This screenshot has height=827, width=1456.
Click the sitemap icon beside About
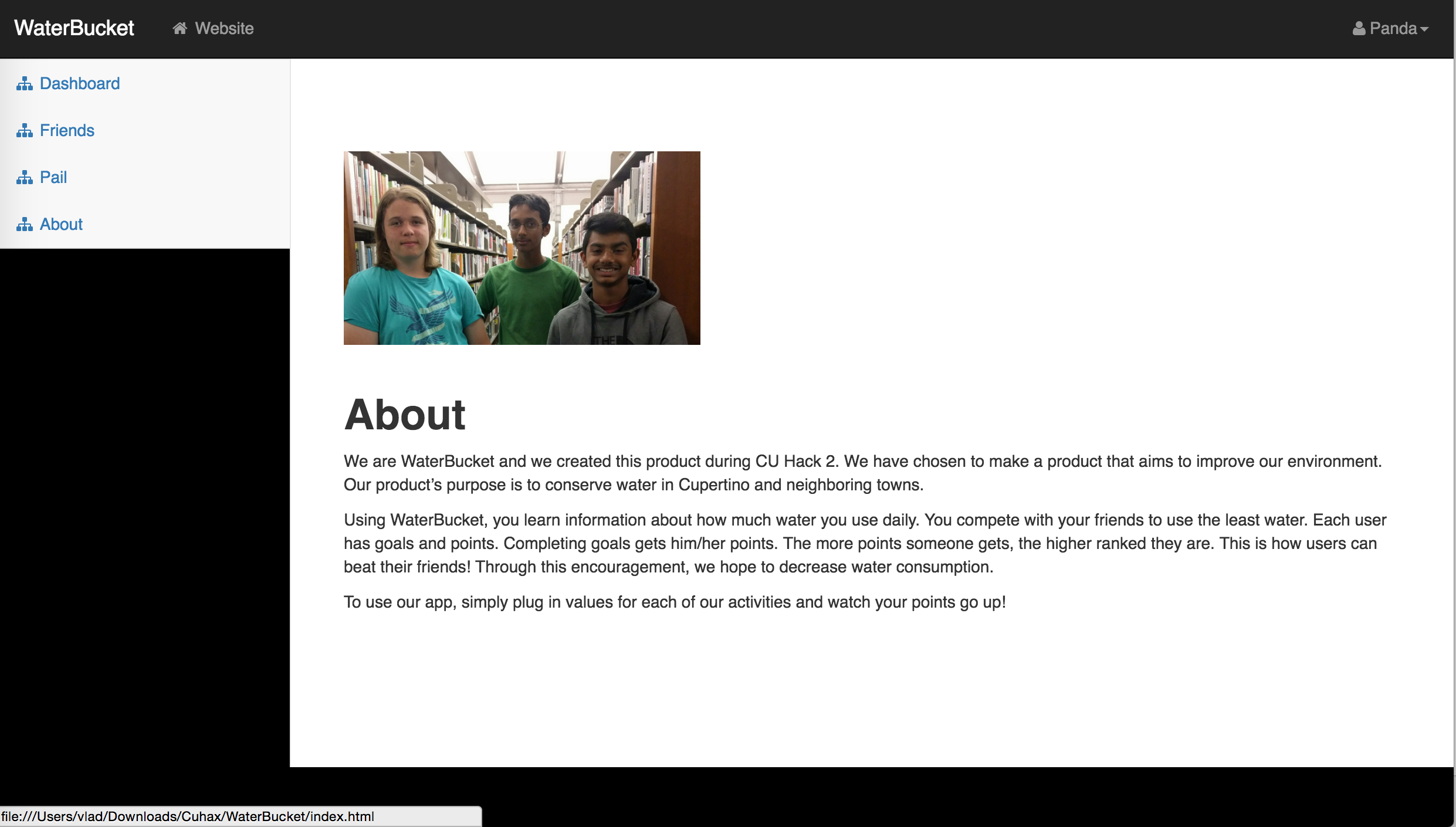coord(25,225)
